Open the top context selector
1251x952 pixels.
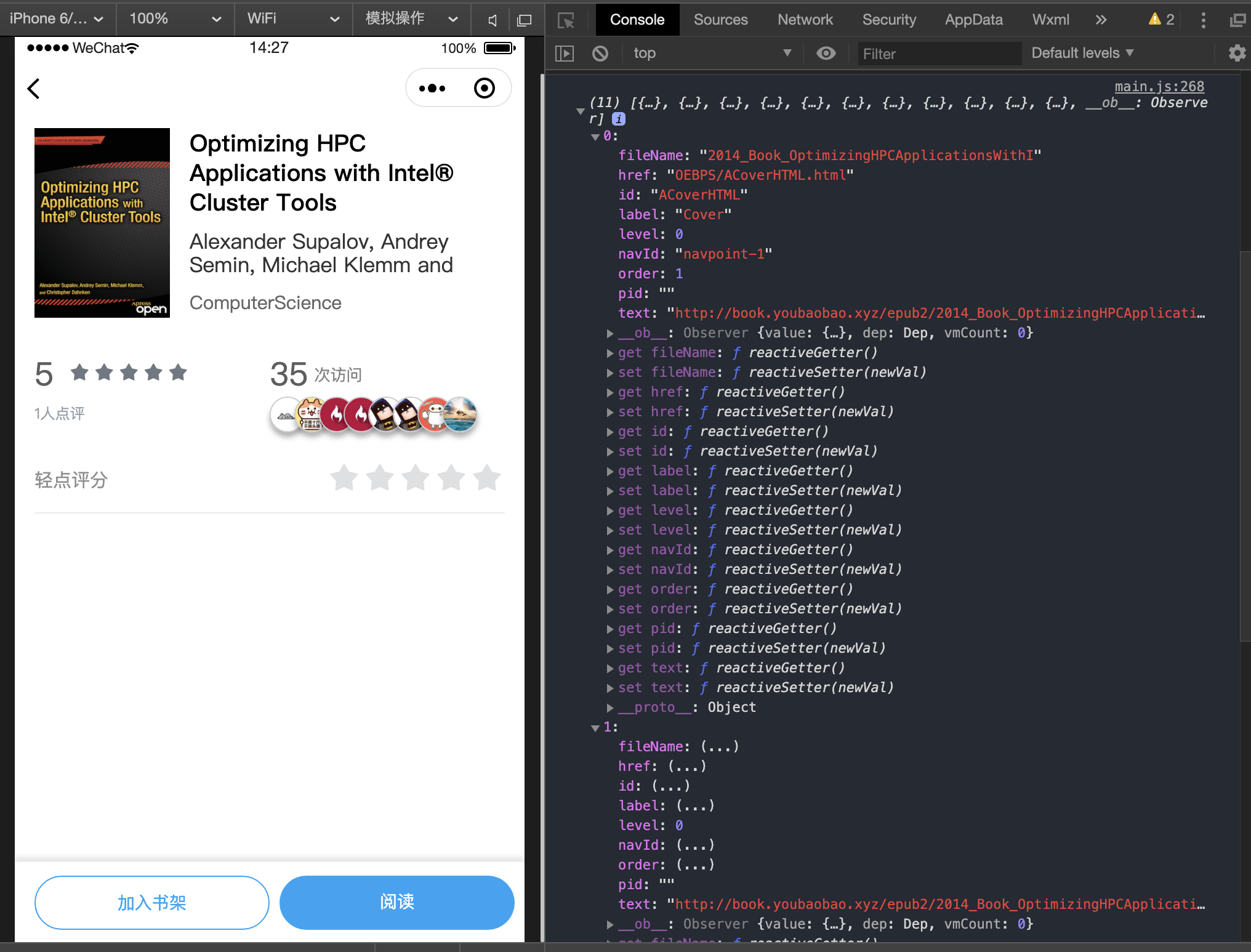click(x=712, y=54)
